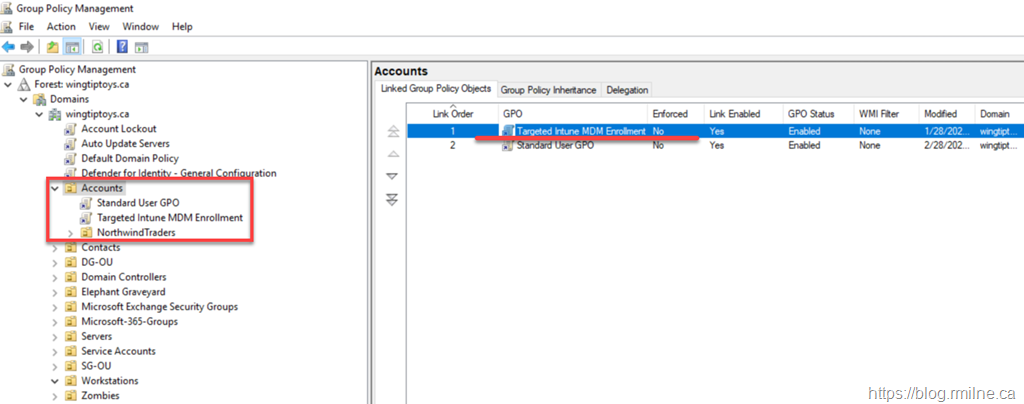The width and height of the screenshot is (1024, 404).
Task: Expand the NorthwindTraders OU node
Action: pos(70,233)
